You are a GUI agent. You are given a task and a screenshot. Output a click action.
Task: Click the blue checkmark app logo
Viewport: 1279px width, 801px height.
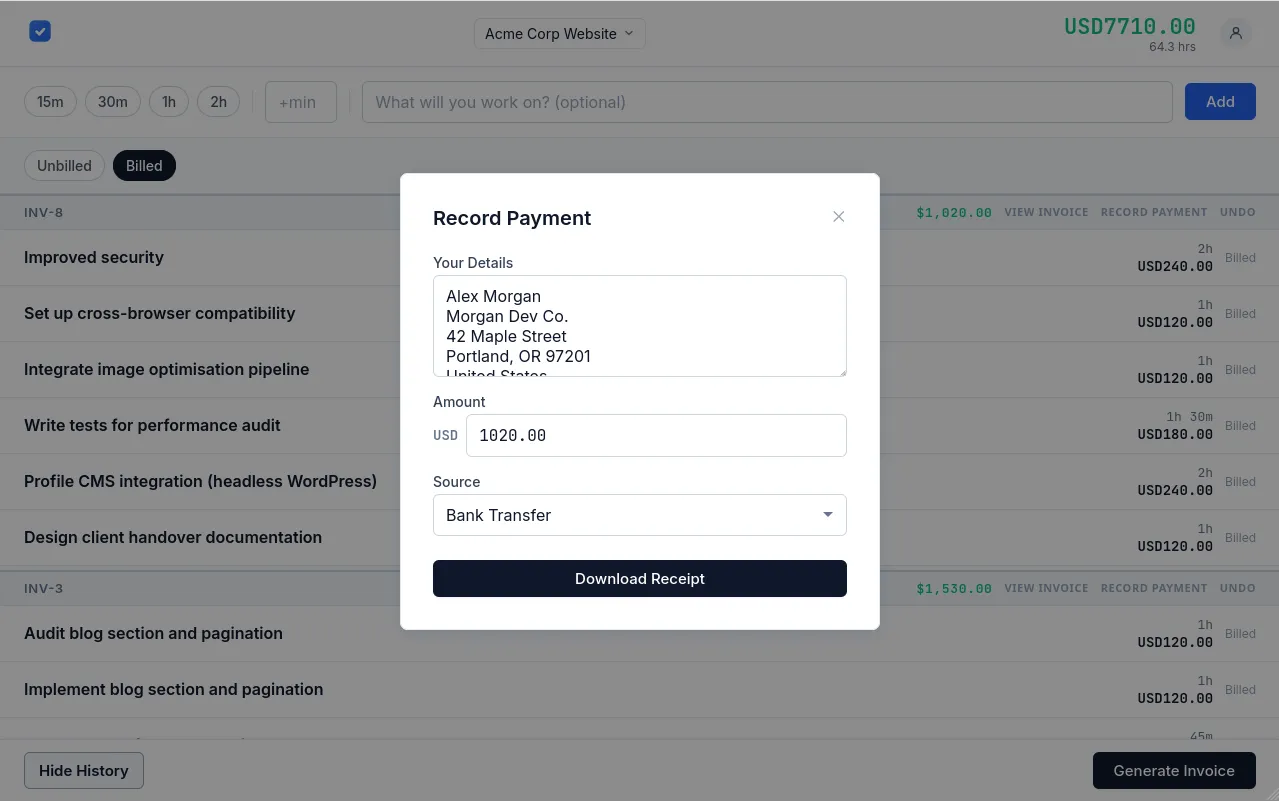tap(39, 31)
